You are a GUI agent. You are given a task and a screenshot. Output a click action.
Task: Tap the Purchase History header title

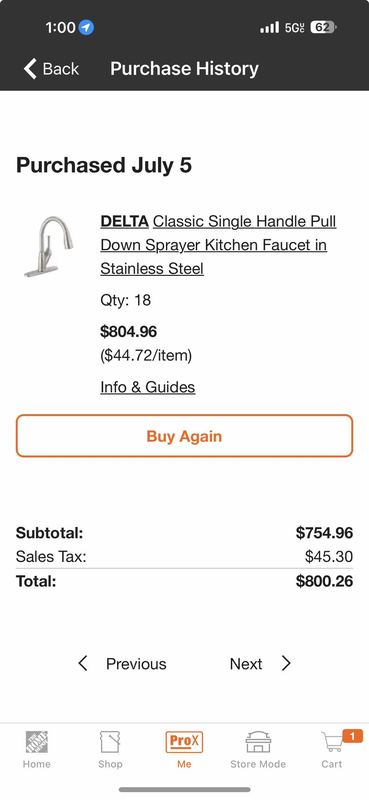coord(184,68)
